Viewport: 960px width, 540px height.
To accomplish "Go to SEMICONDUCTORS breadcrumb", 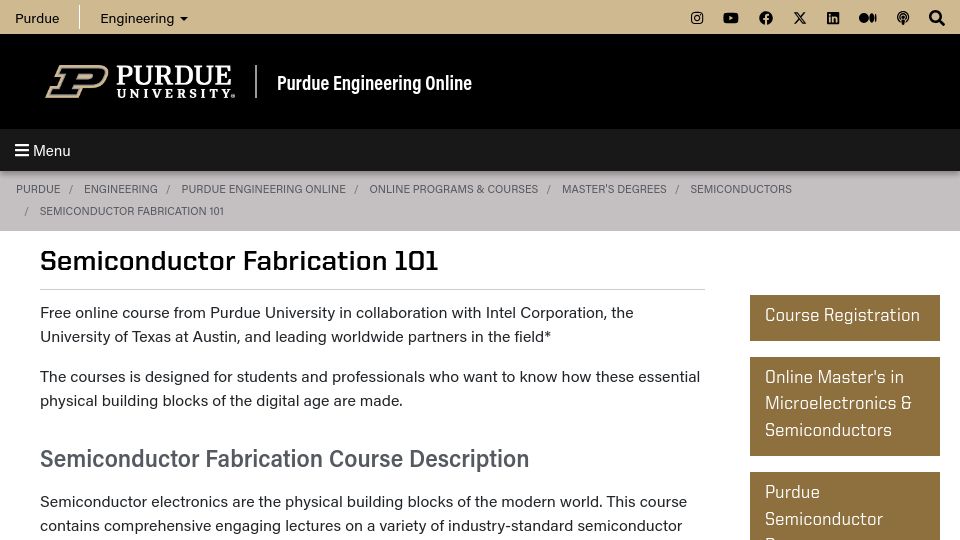I will coord(741,189).
